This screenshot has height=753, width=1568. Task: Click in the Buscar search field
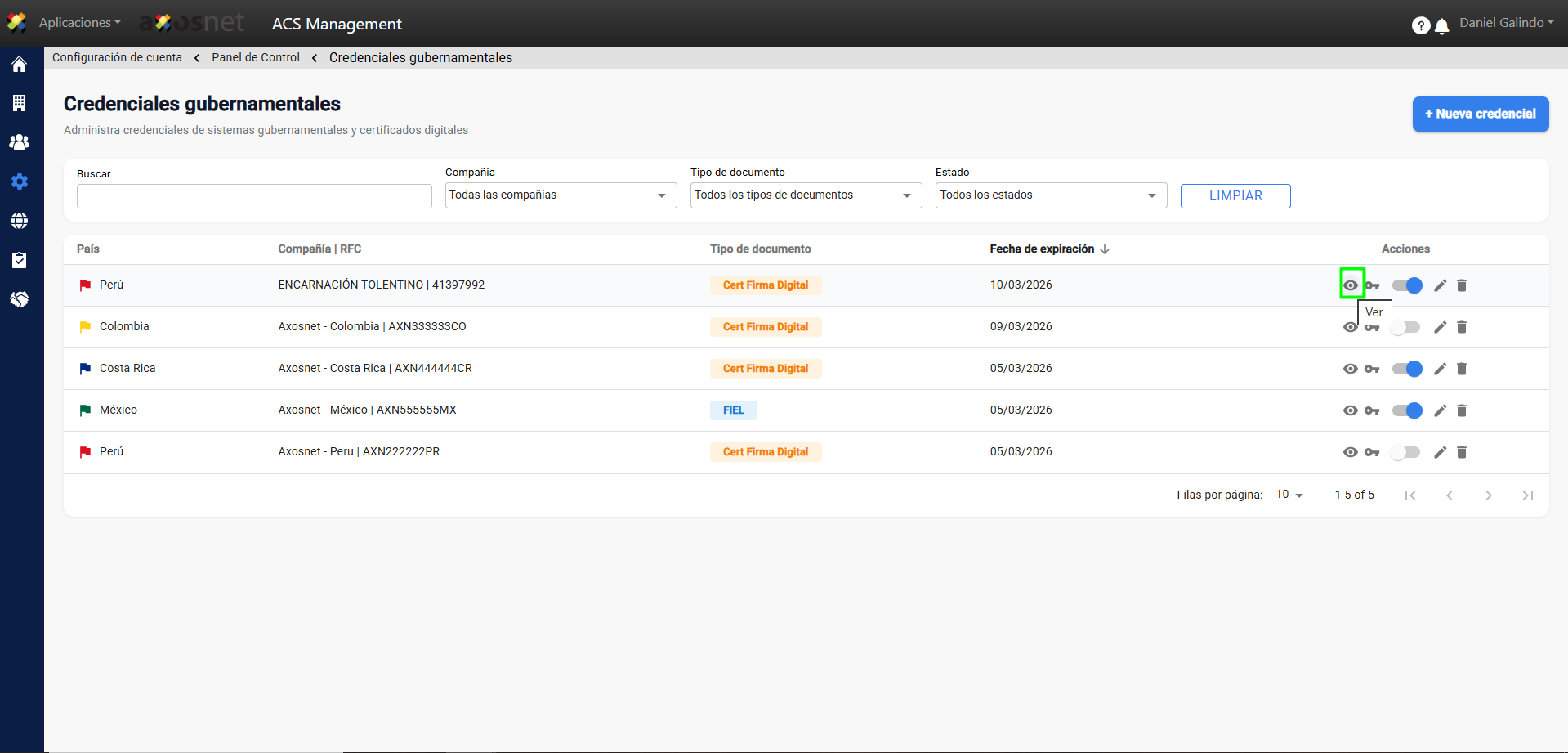(254, 196)
